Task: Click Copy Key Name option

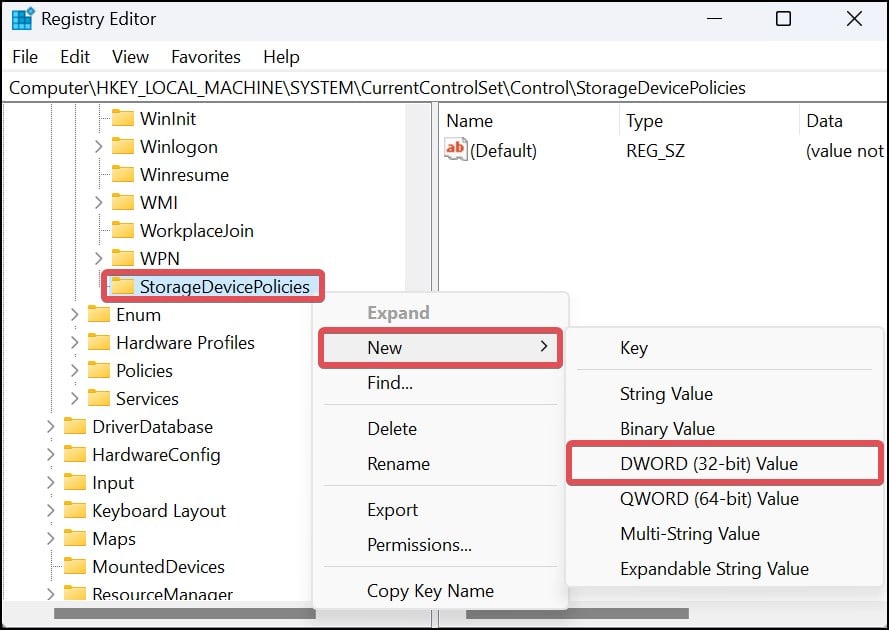Action: click(430, 590)
